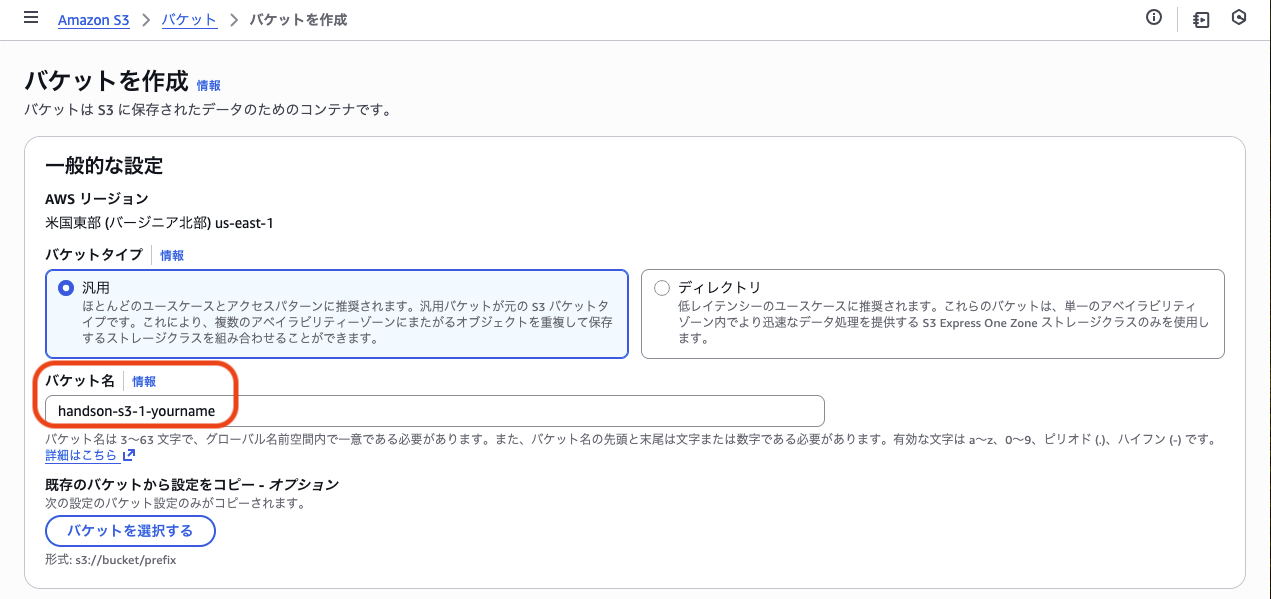Click the バケットを選択する button
This screenshot has height=599, width=1271.
click(130, 530)
